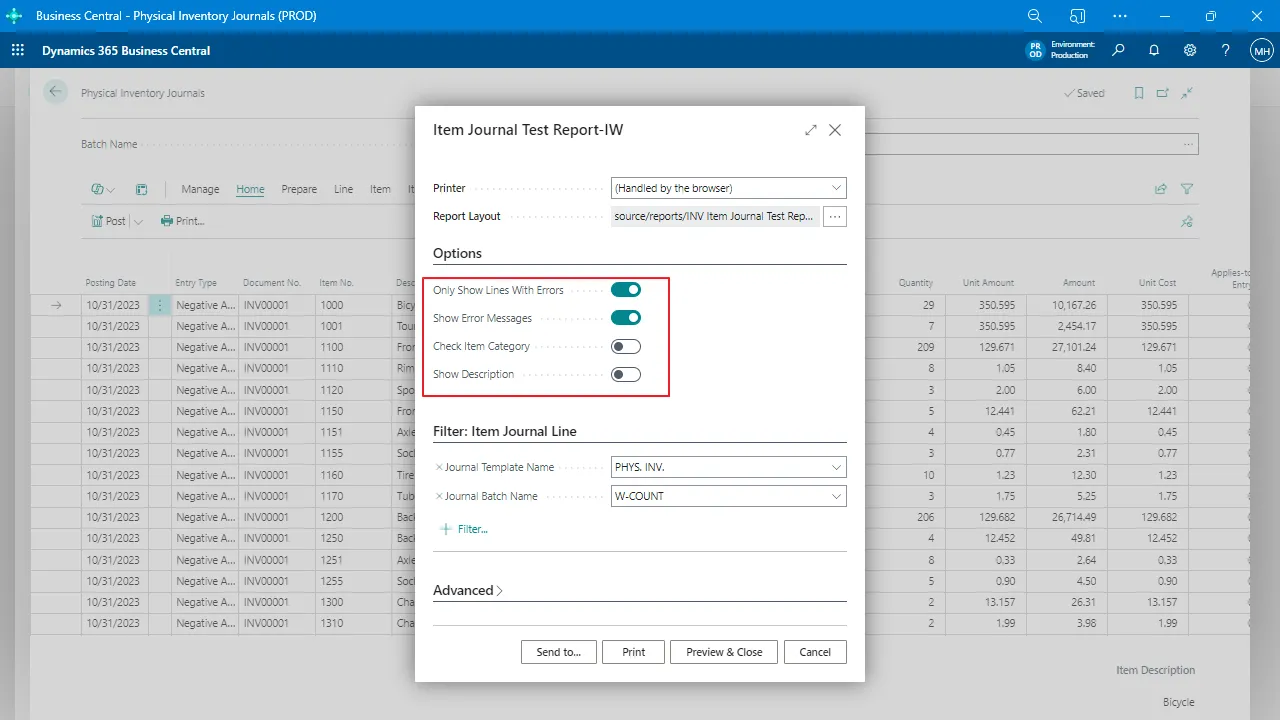This screenshot has width=1280, height=720.
Task: Turn on Show Description toggle
Action: click(x=626, y=374)
